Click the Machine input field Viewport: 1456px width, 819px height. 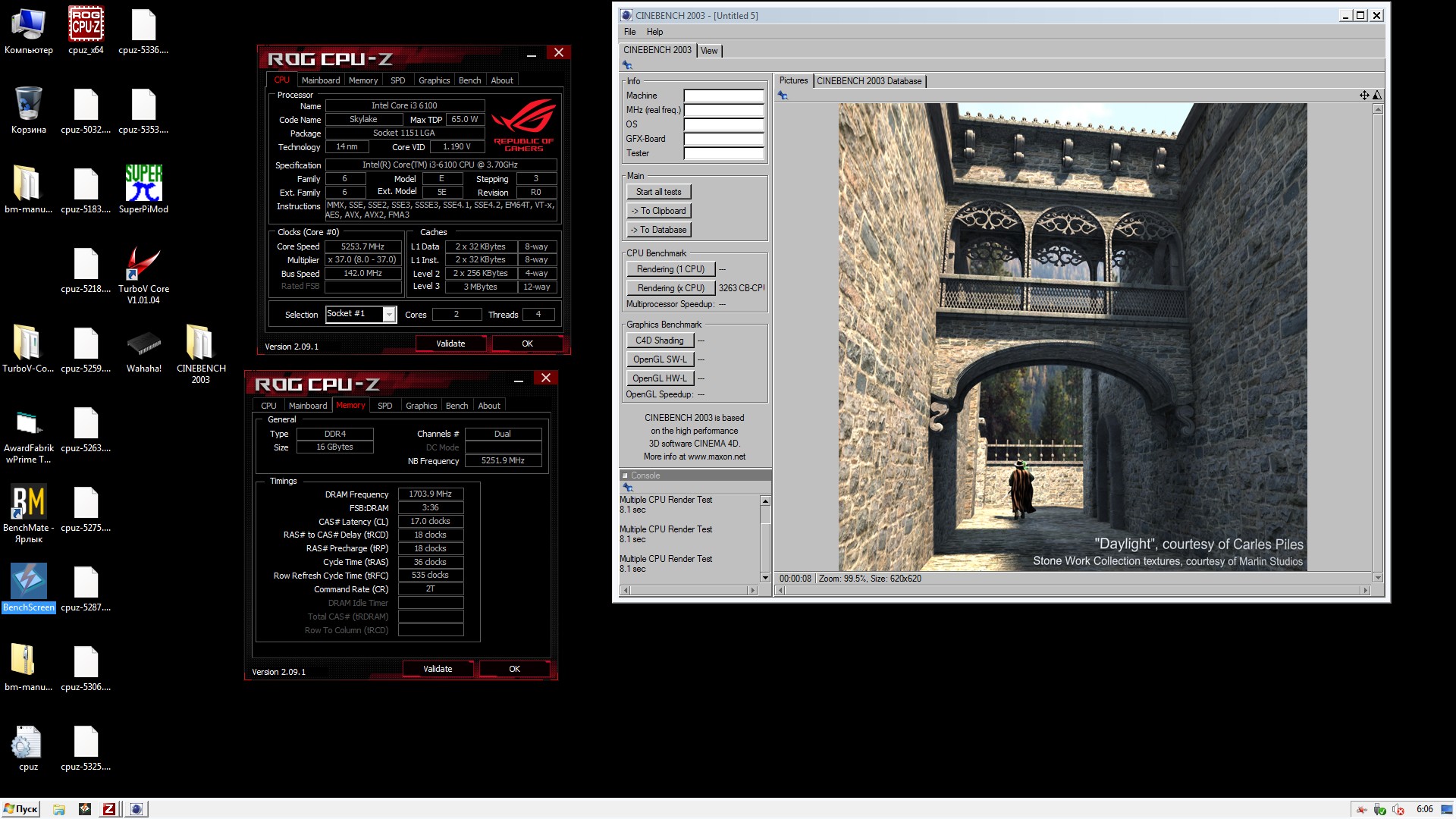(723, 96)
